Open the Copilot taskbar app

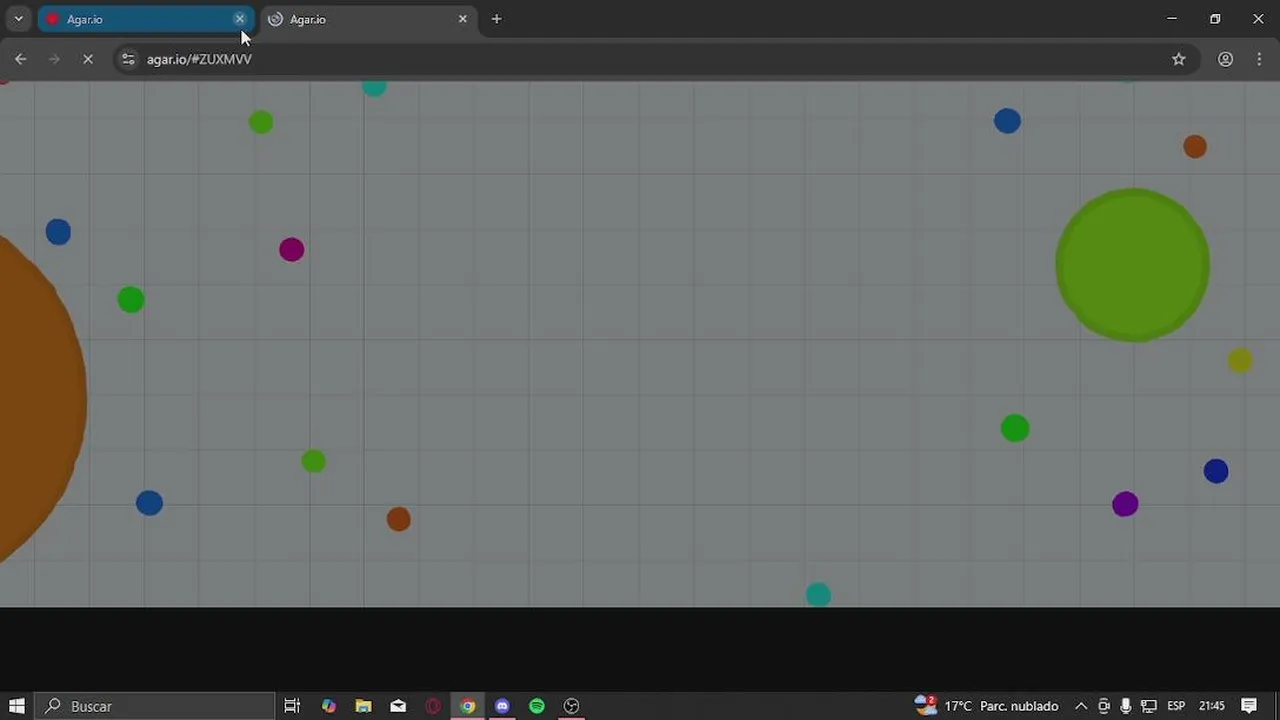329,706
